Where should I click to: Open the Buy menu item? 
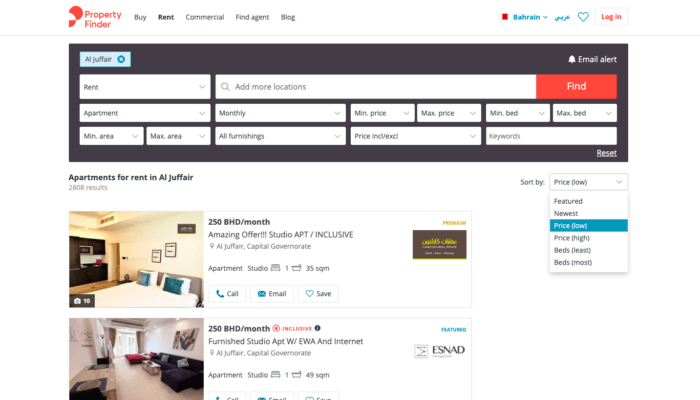coord(140,17)
